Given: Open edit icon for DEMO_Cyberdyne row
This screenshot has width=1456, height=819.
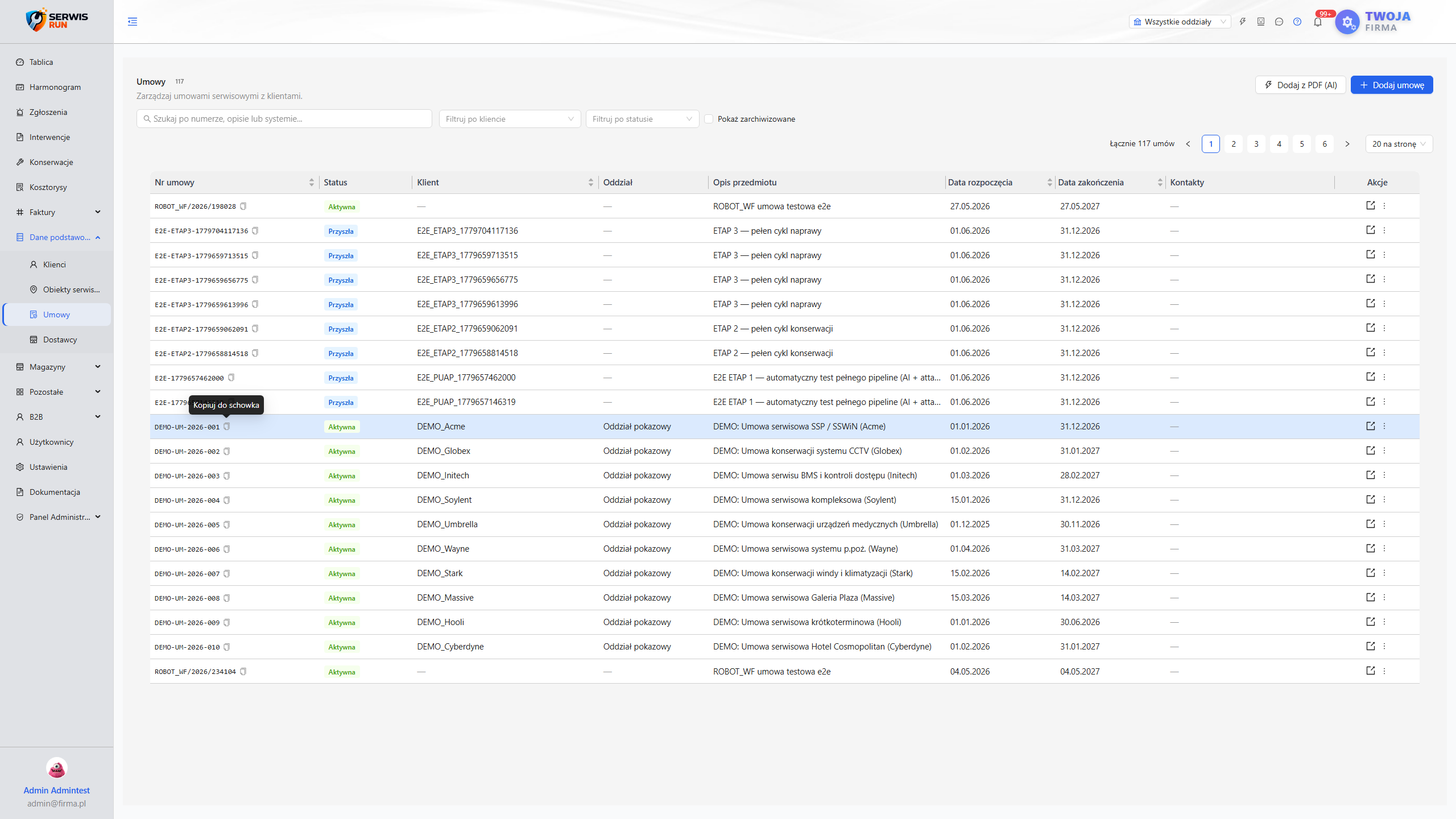Looking at the screenshot, I should 1371,646.
